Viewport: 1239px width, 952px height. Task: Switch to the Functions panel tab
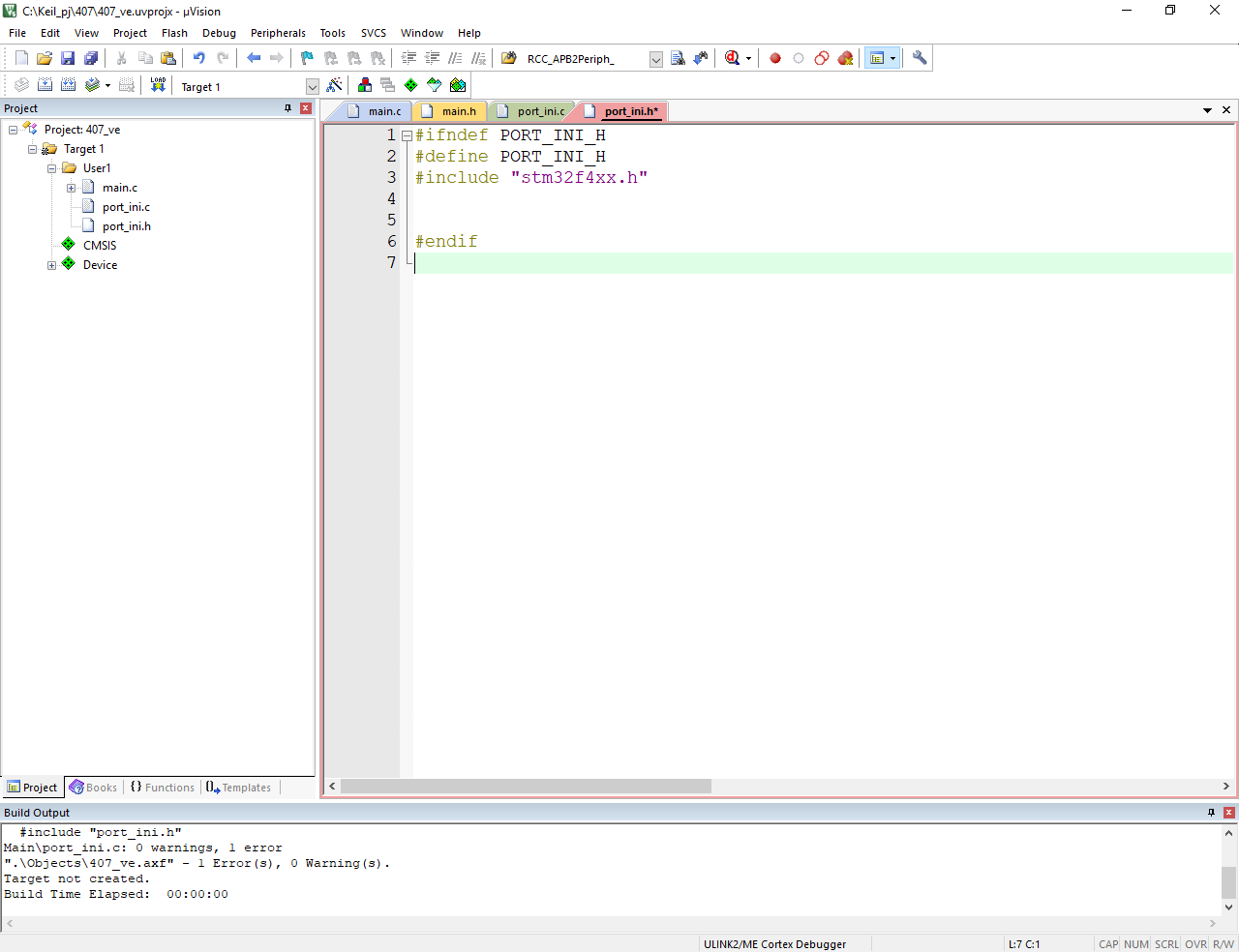click(163, 788)
